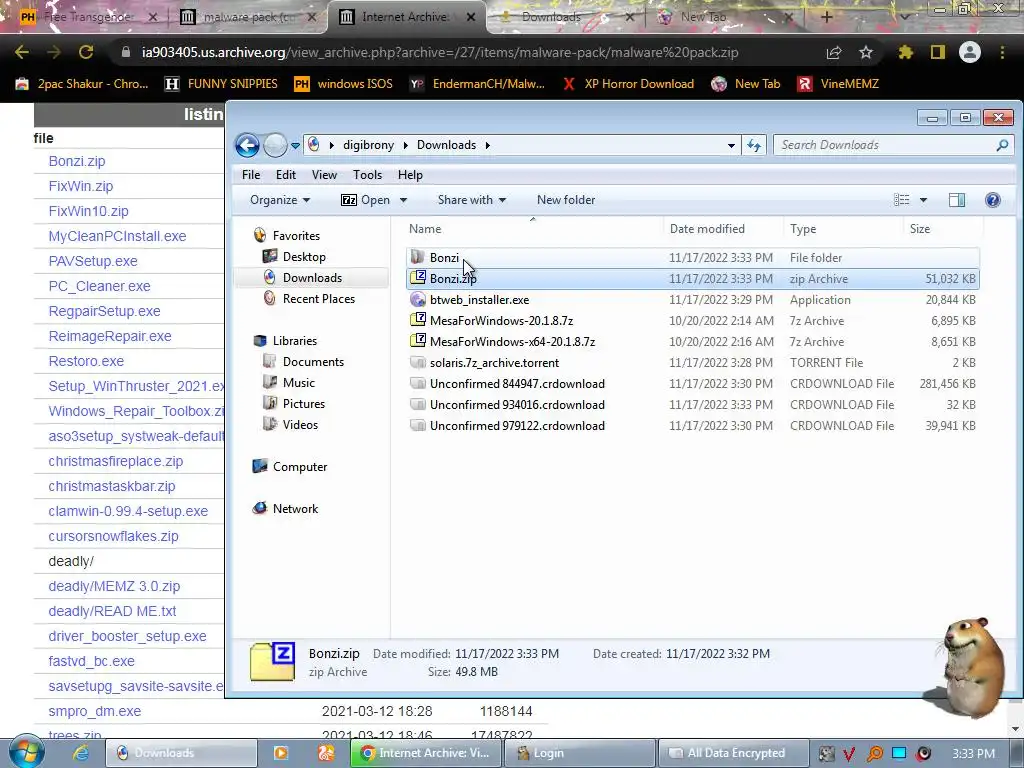
Task: Click the Open button with 7z icon
Action: tap(366, 200)
